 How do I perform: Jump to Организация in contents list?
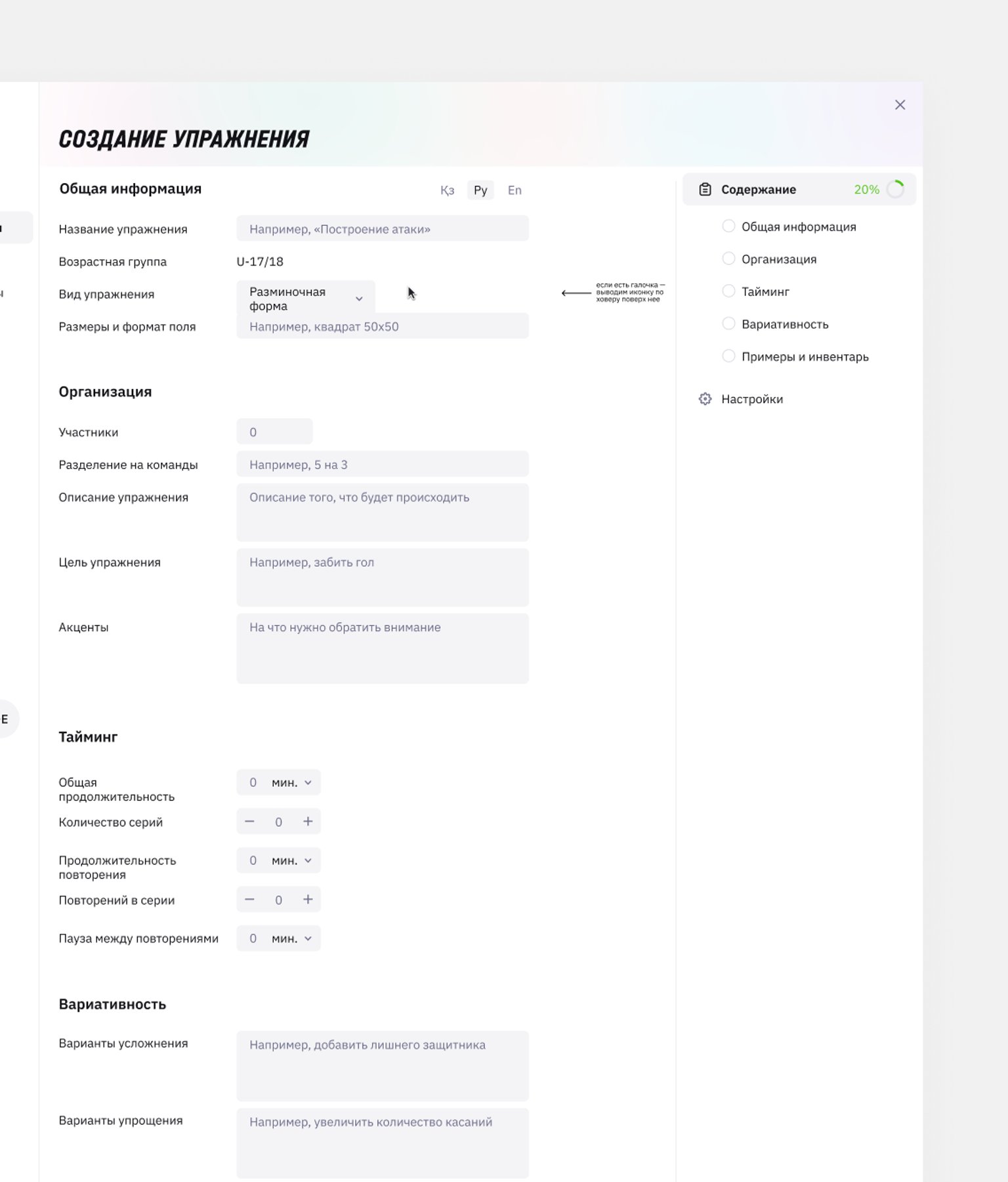click(x=779, y=259)
